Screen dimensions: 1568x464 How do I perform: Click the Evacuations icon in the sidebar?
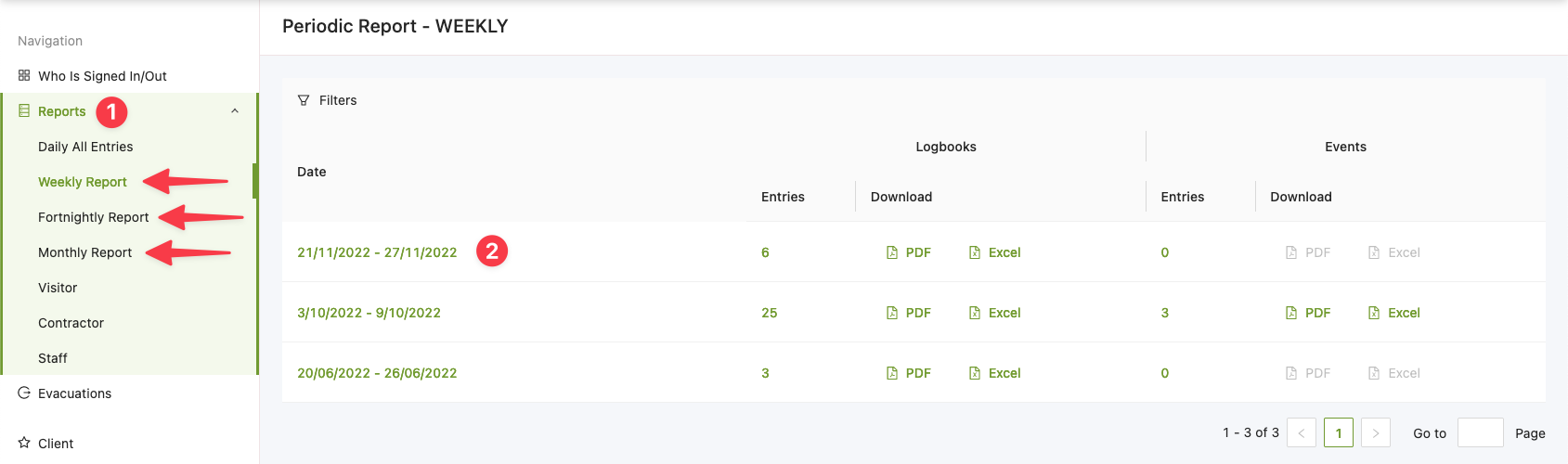[24, 393]
